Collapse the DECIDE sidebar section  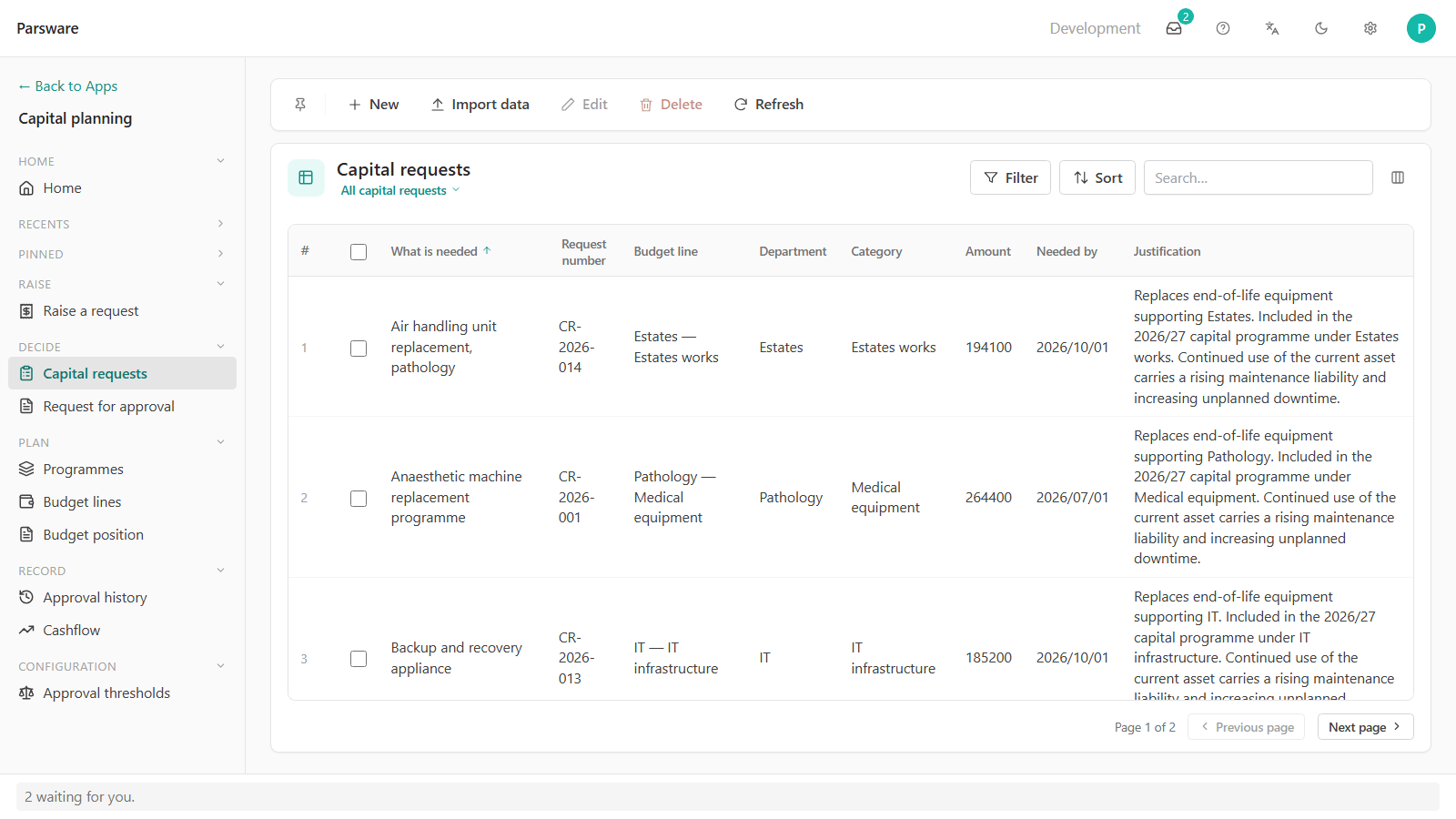click(x=122, y=347)
